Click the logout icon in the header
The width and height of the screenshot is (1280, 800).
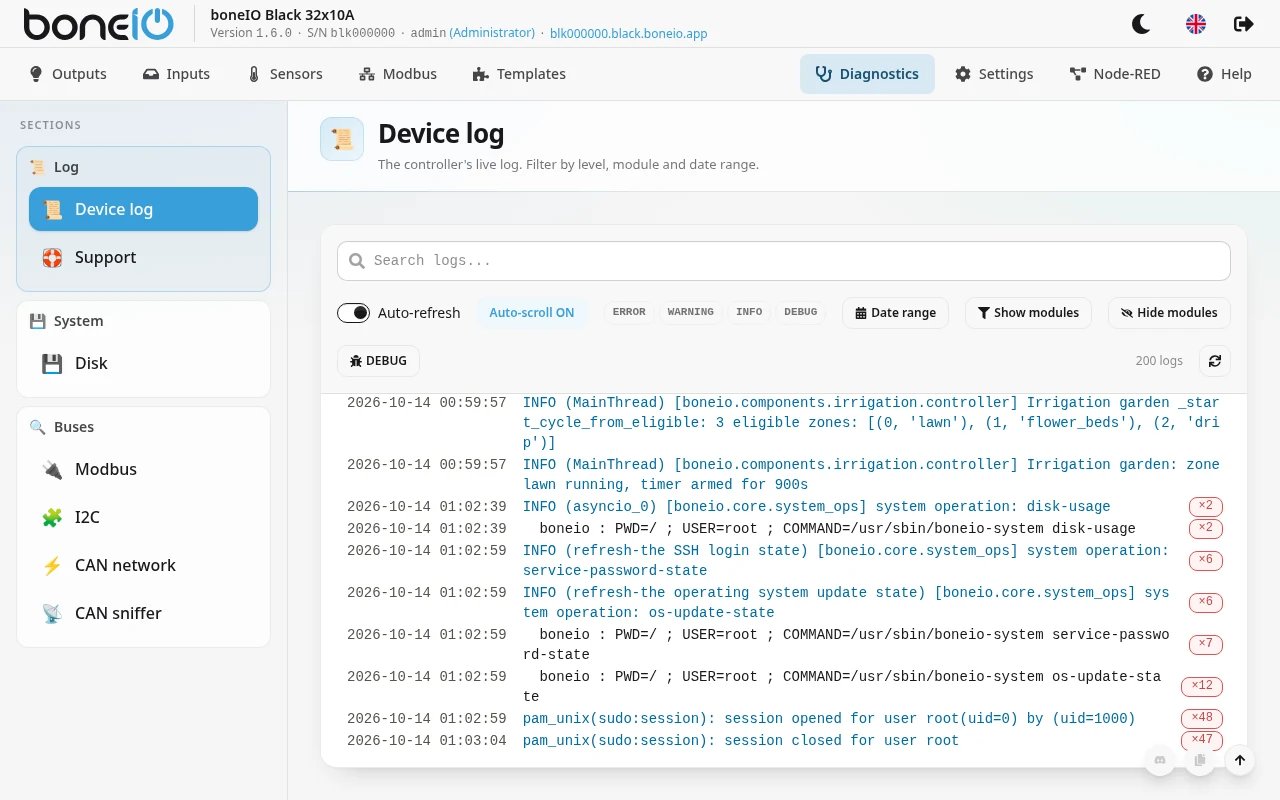click(1244, 24)
